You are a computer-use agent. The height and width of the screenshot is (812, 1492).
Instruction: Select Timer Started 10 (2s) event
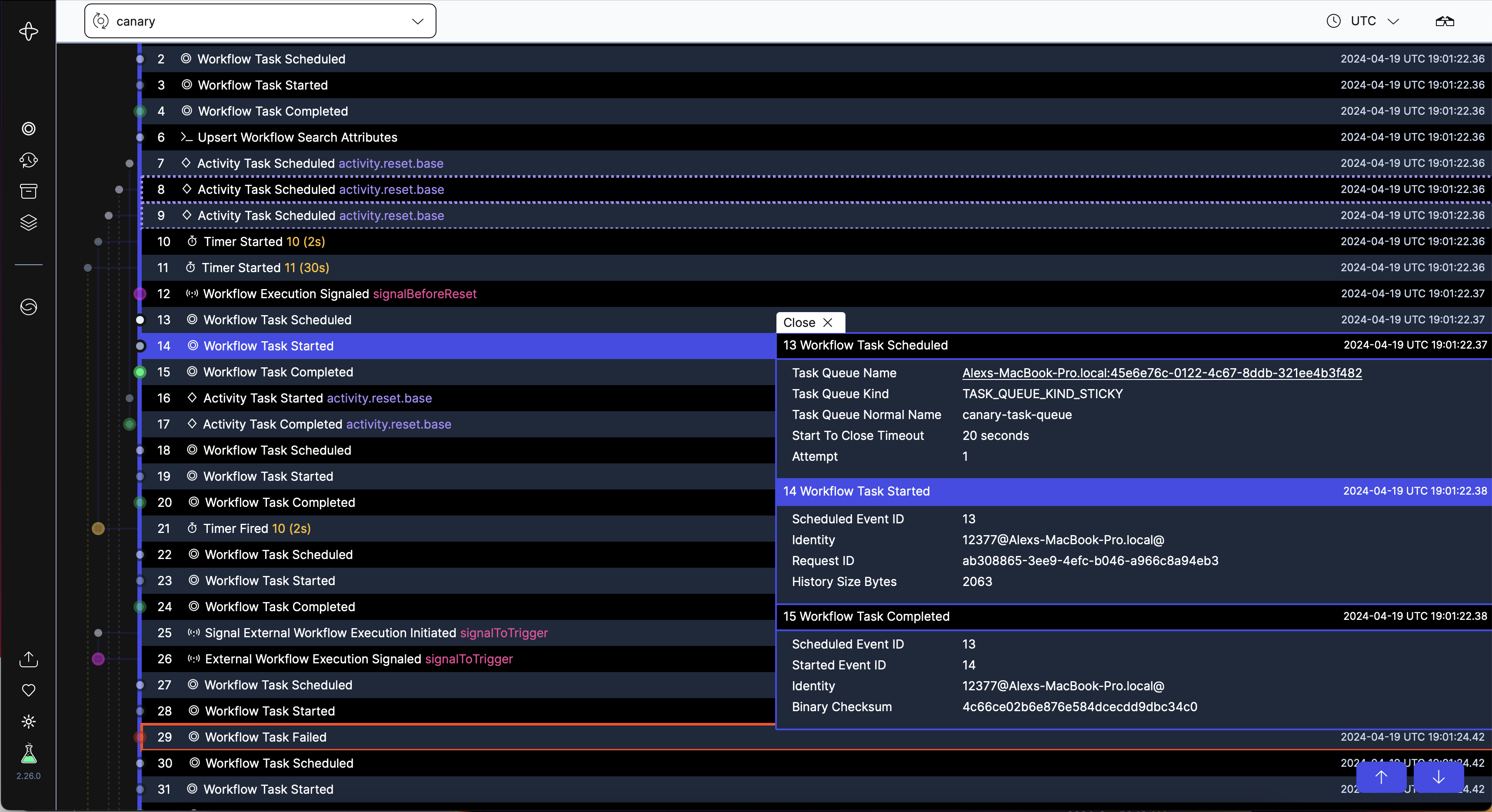[816, 242]
